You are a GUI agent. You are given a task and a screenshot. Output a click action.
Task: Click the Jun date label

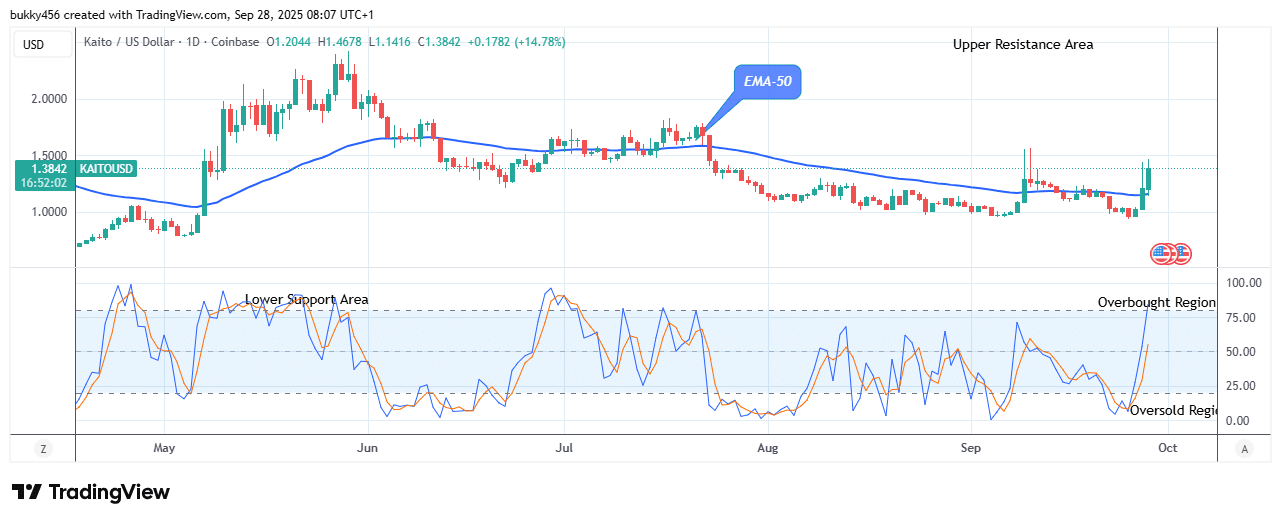pos(369,449)
